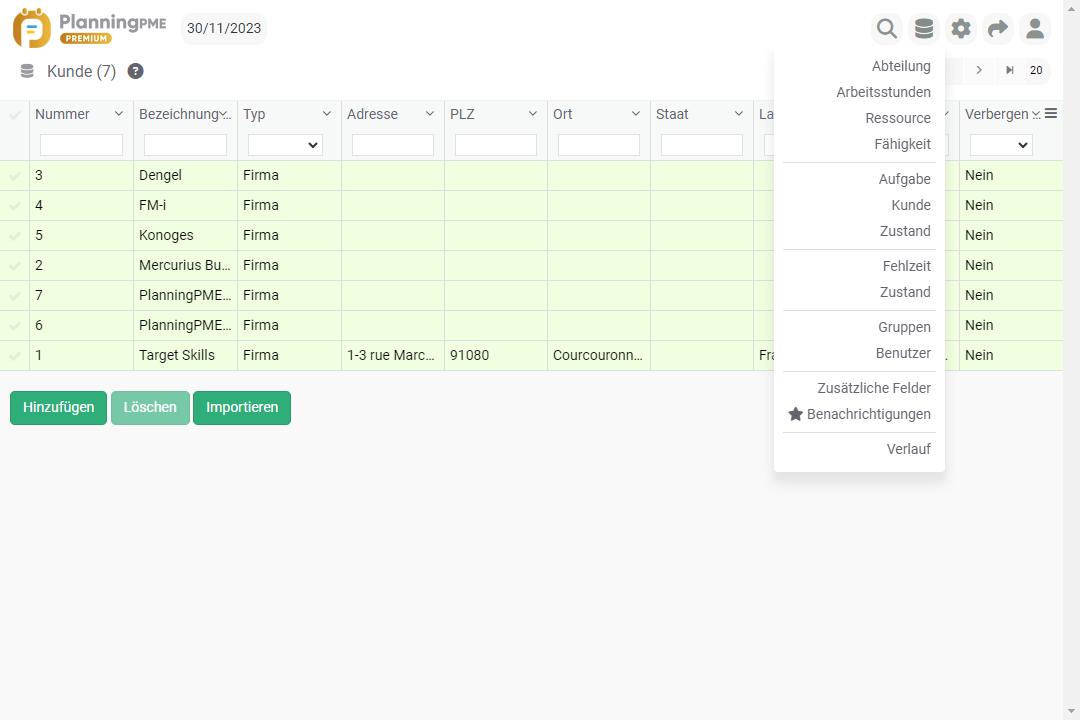The width and height of the screenshot is (1080, 720).
Task: Click the Hinzufügen button
Action: pyautogui.click(x=58, y=408)
